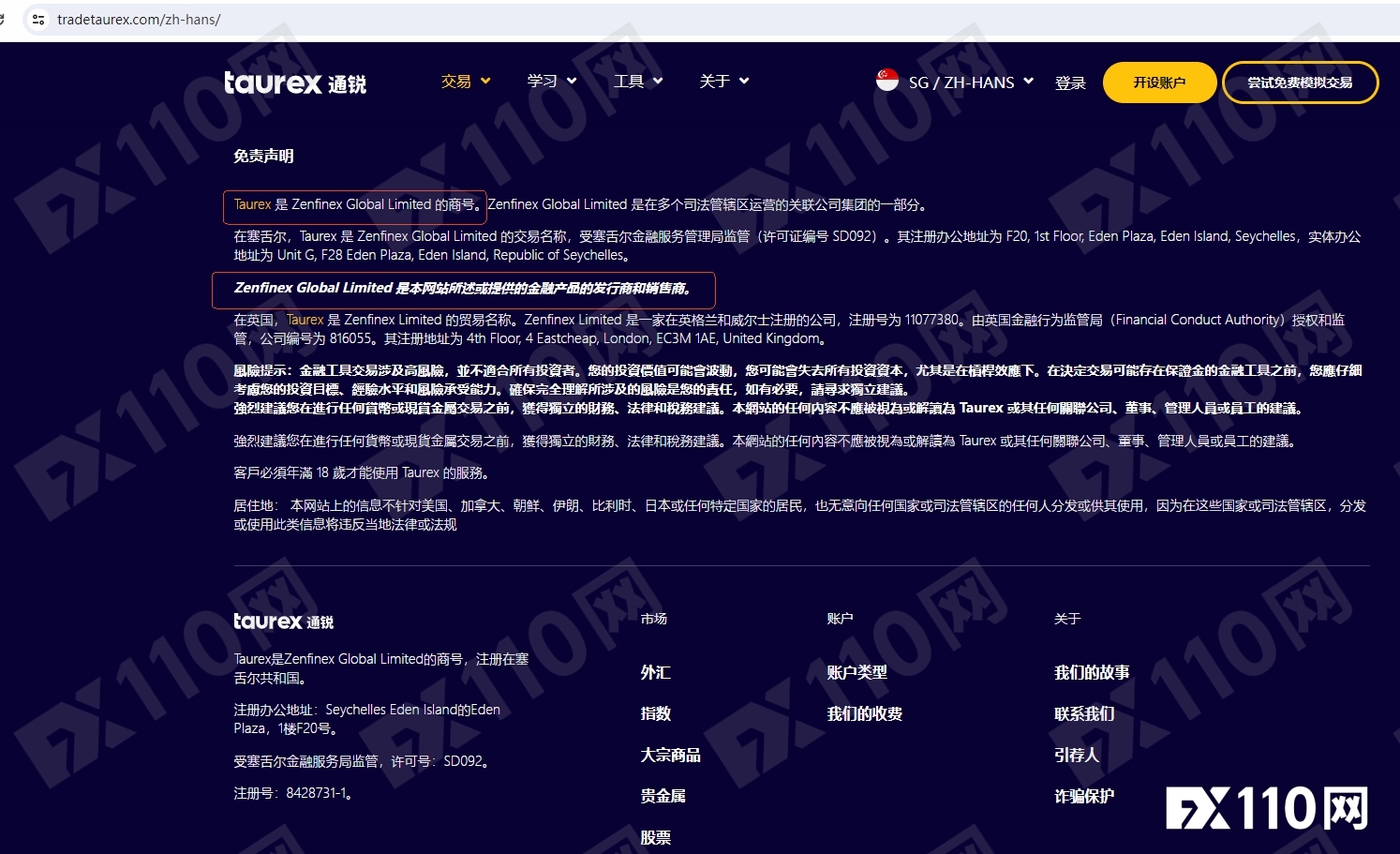The image size is (1400, 854).
Task: Click the address bar URL field
Action: [x=712, y=20]
